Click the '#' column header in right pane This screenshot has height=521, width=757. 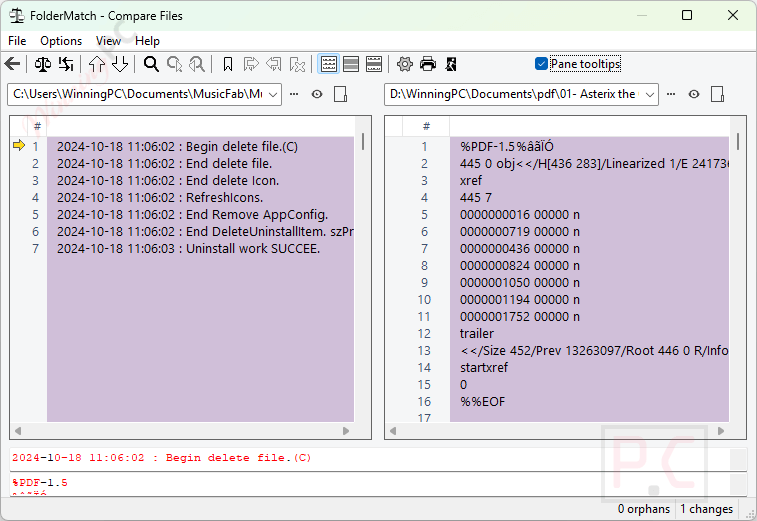(x=426, y=127)
